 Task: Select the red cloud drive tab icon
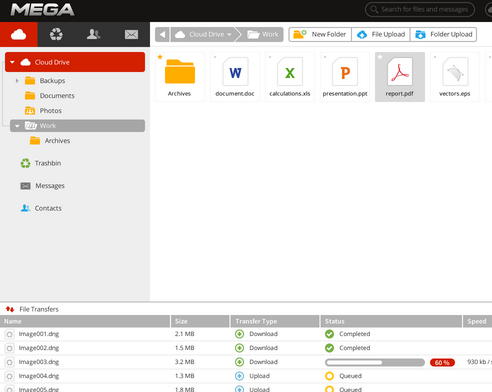pos(19,34)
